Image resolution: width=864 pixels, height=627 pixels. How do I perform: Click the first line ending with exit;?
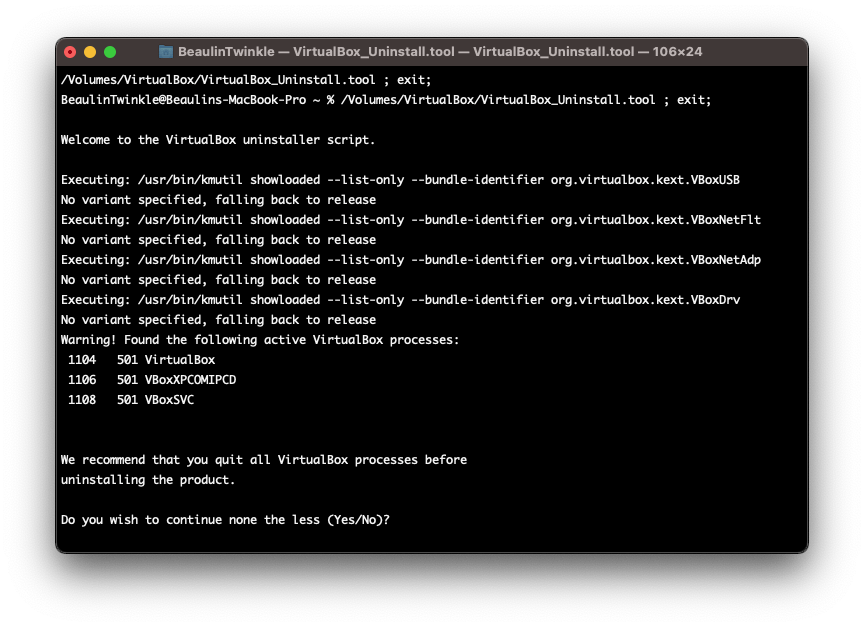pos(246,80)
